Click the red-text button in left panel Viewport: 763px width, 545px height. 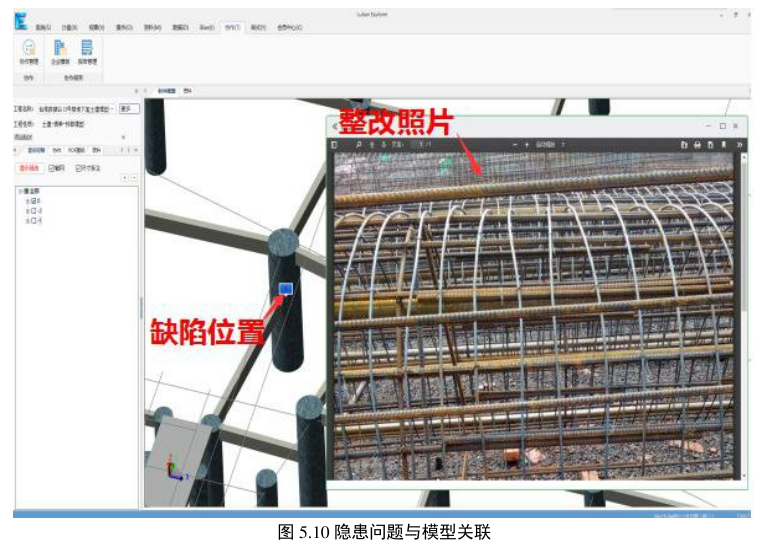(29, 168)
